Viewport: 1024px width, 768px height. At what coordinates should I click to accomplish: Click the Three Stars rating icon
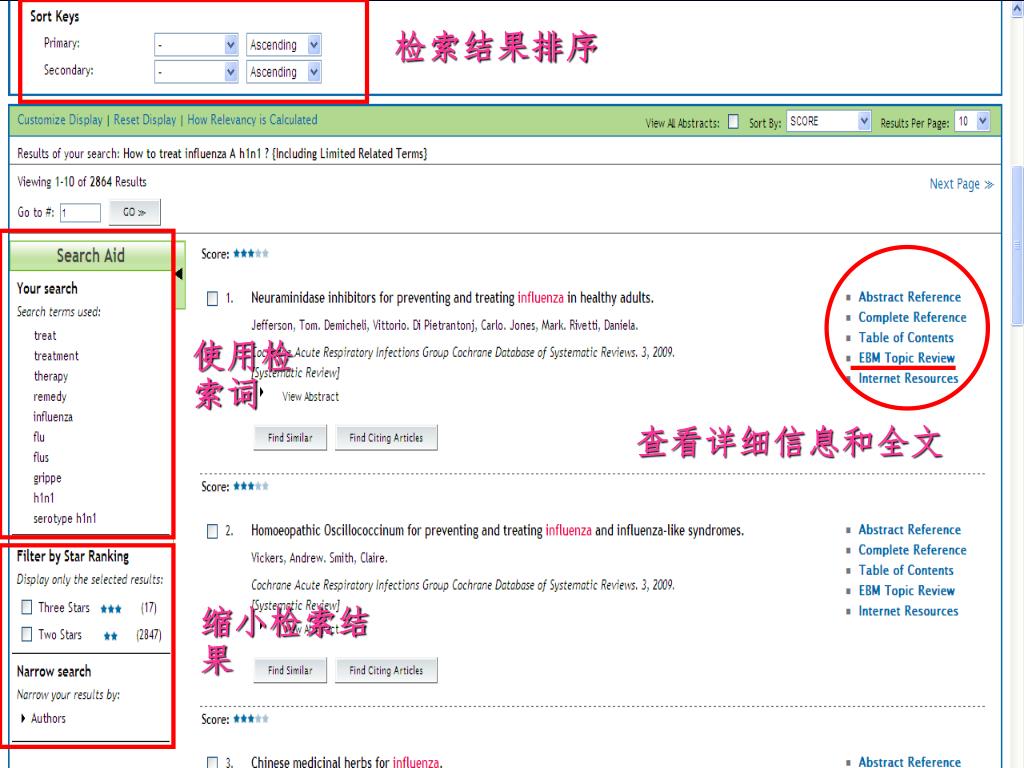[x=111, y=609]
